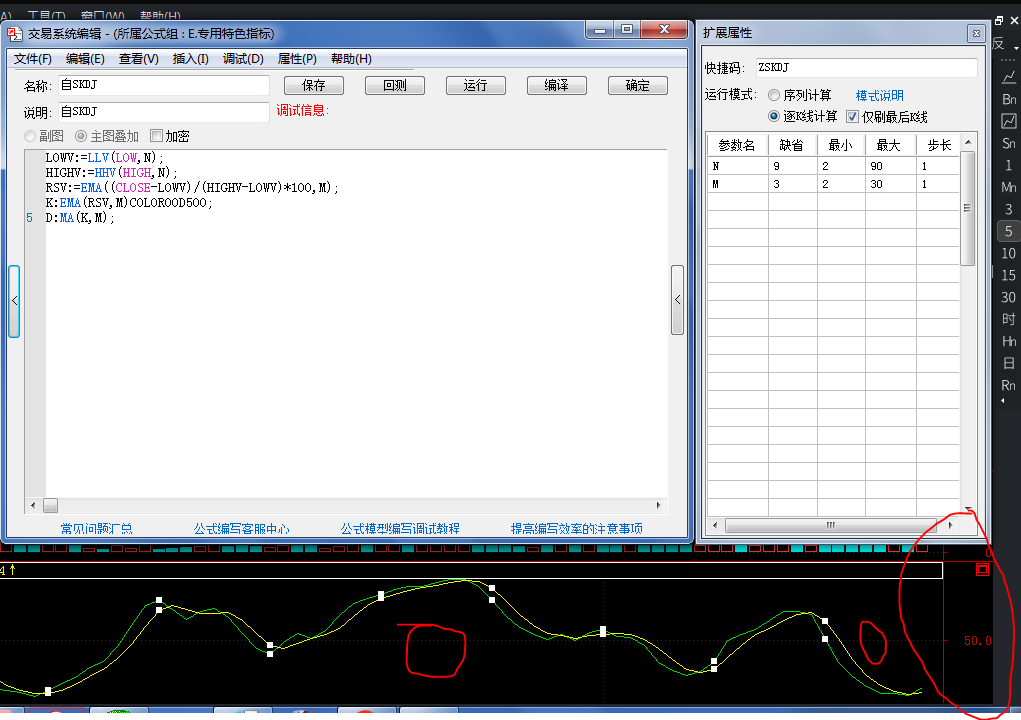Choose the 30 minute period in sidebar
Viewport: 1021px width, 720px height.
1009,298
